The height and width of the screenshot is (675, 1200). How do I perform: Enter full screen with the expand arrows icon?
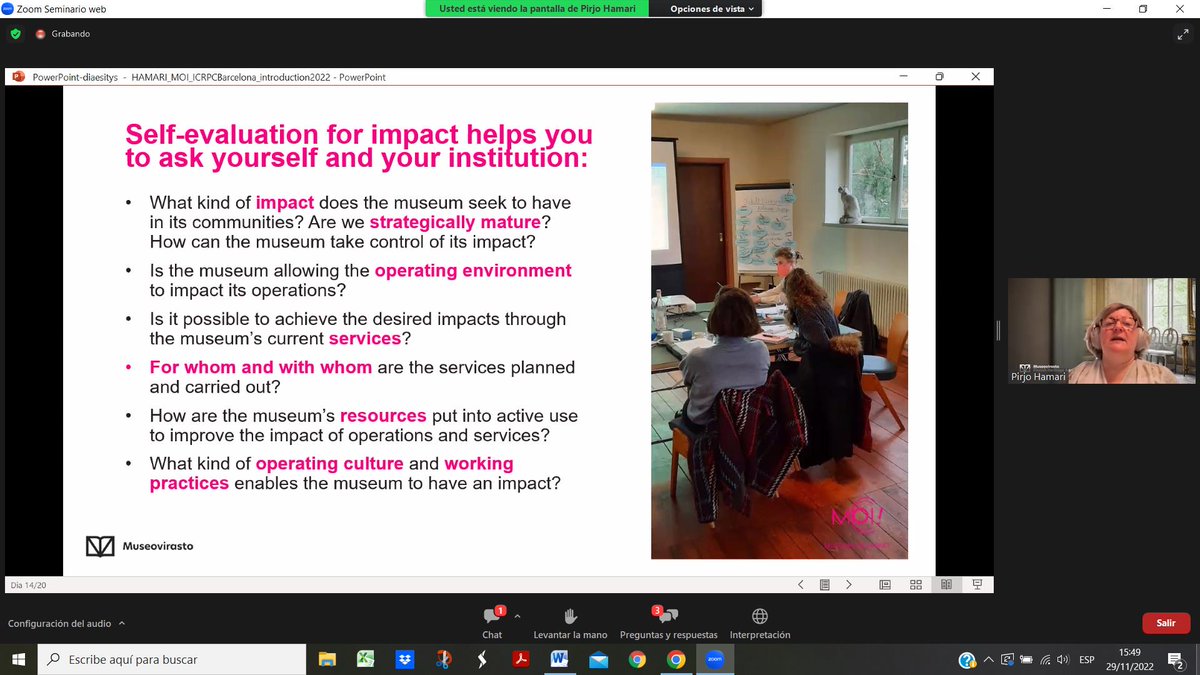pyautogui.click(x=1182, y=33)
